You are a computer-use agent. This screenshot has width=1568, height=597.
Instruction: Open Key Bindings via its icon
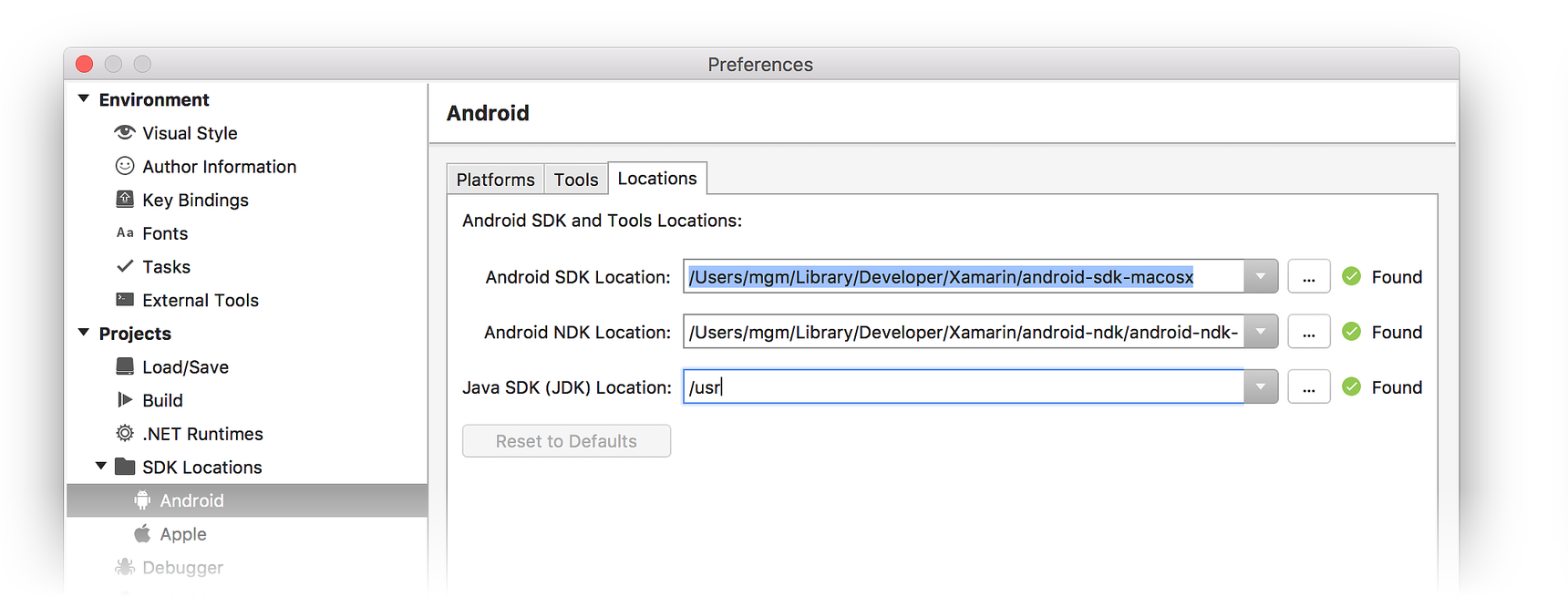tap(125, 200)
